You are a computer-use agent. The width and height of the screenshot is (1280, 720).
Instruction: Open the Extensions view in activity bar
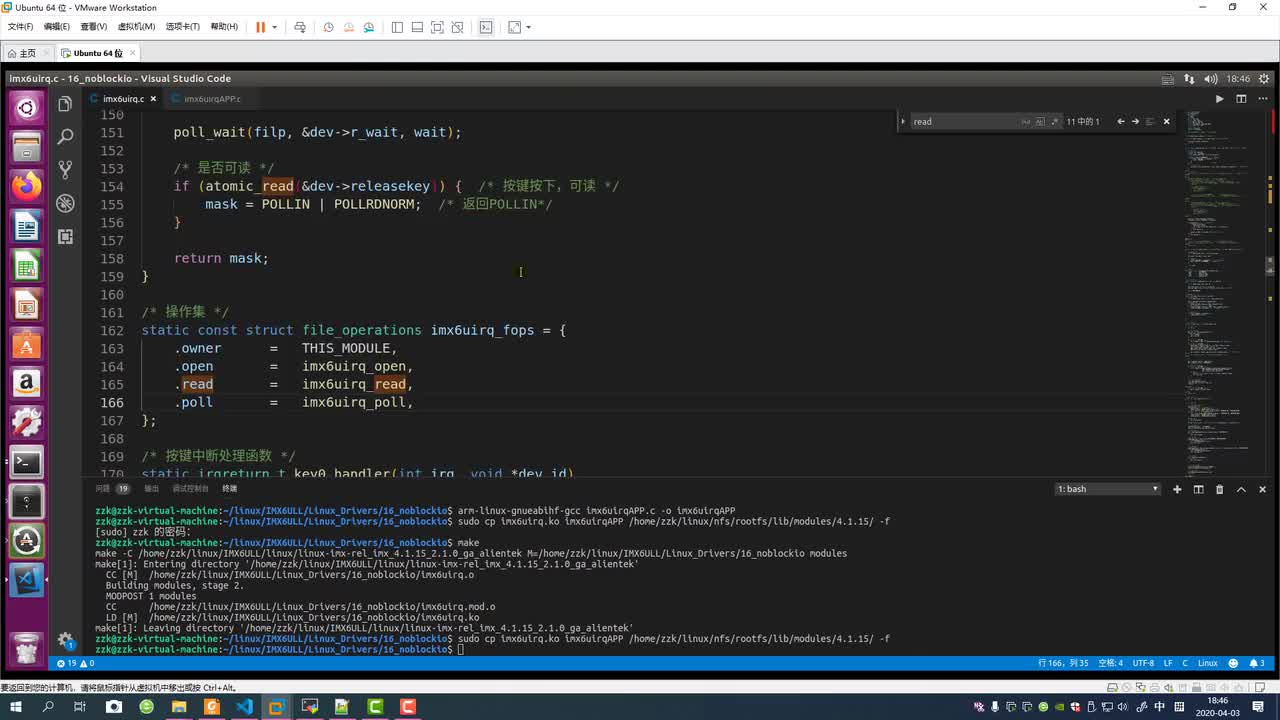(66, 236)
